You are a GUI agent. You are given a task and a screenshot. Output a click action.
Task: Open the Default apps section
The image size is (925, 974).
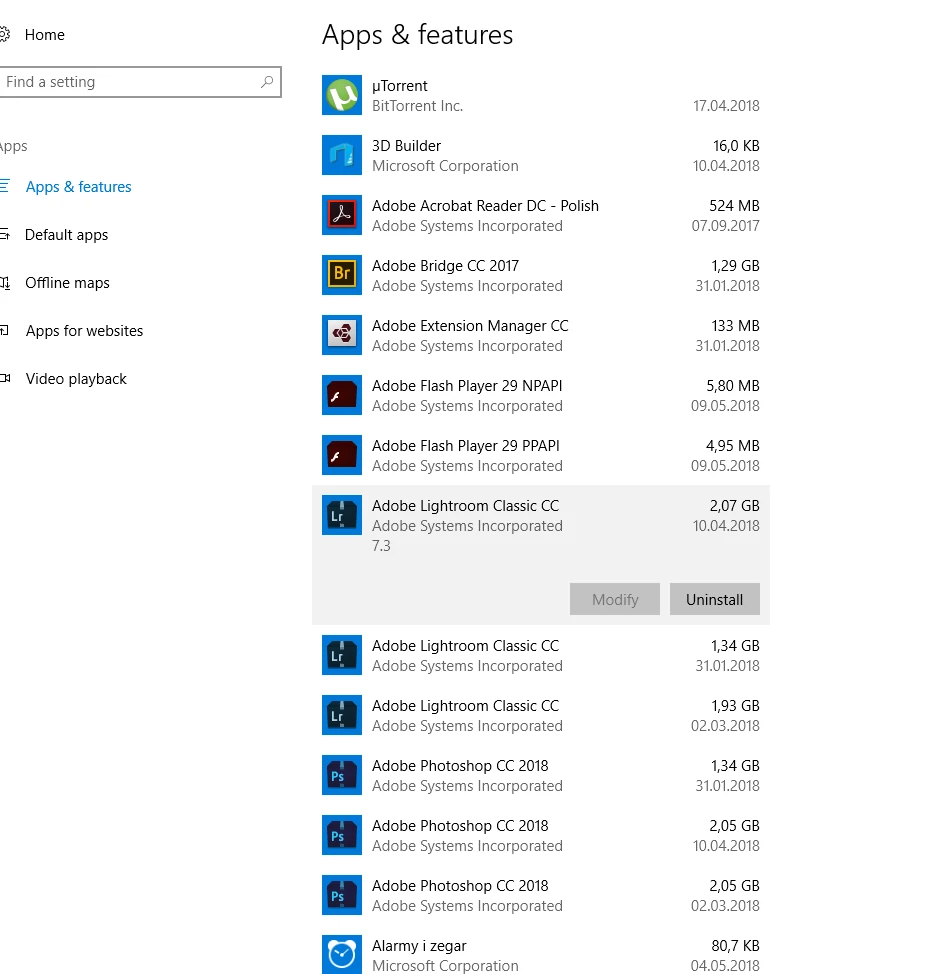[66, 235]
